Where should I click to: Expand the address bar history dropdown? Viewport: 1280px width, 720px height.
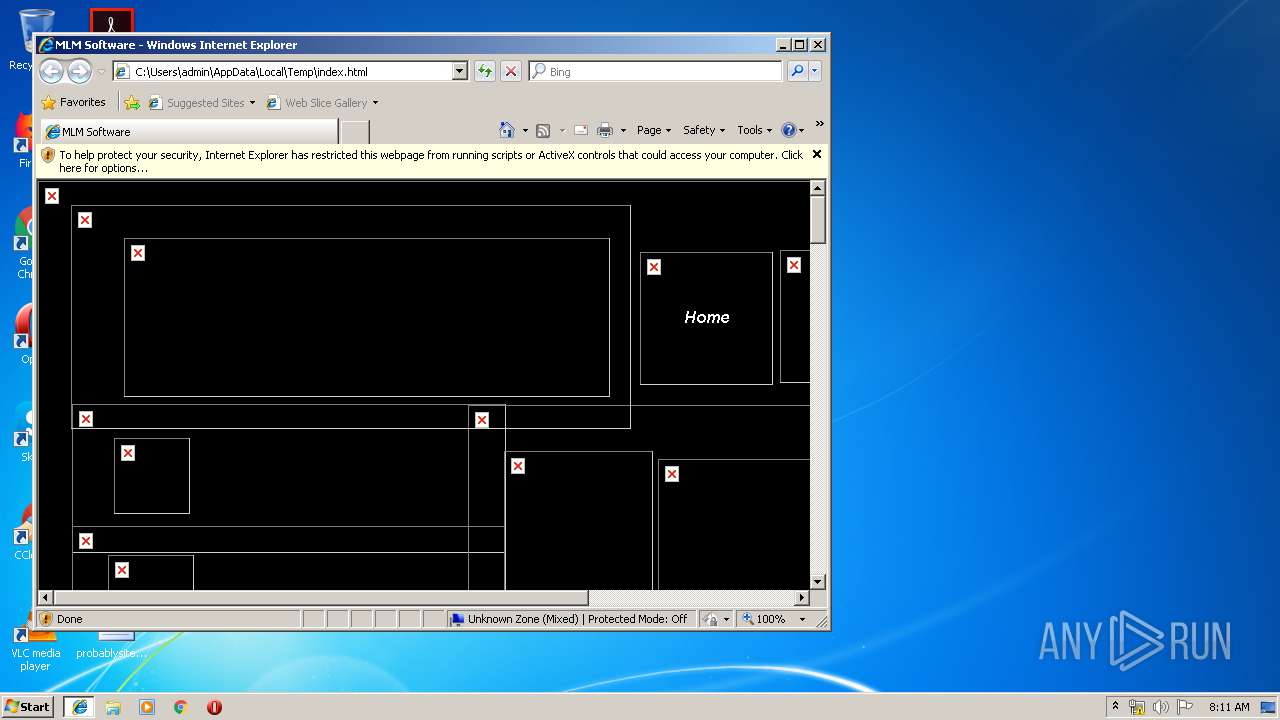pyautogui.click(x=460, y=71)
